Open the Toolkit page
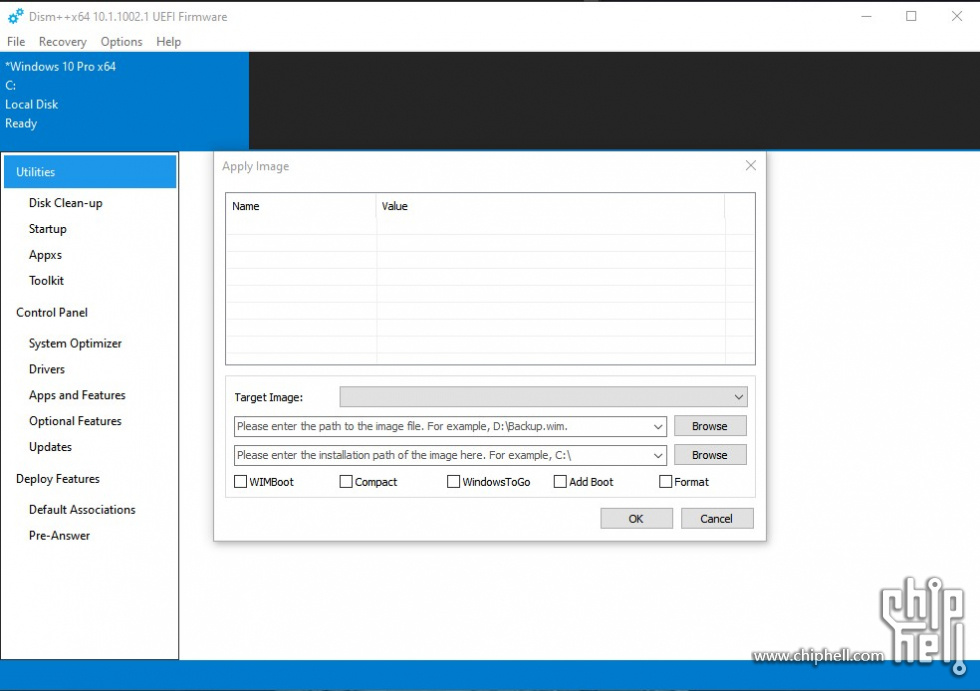The image size is (980, 691). pos(46,281)
